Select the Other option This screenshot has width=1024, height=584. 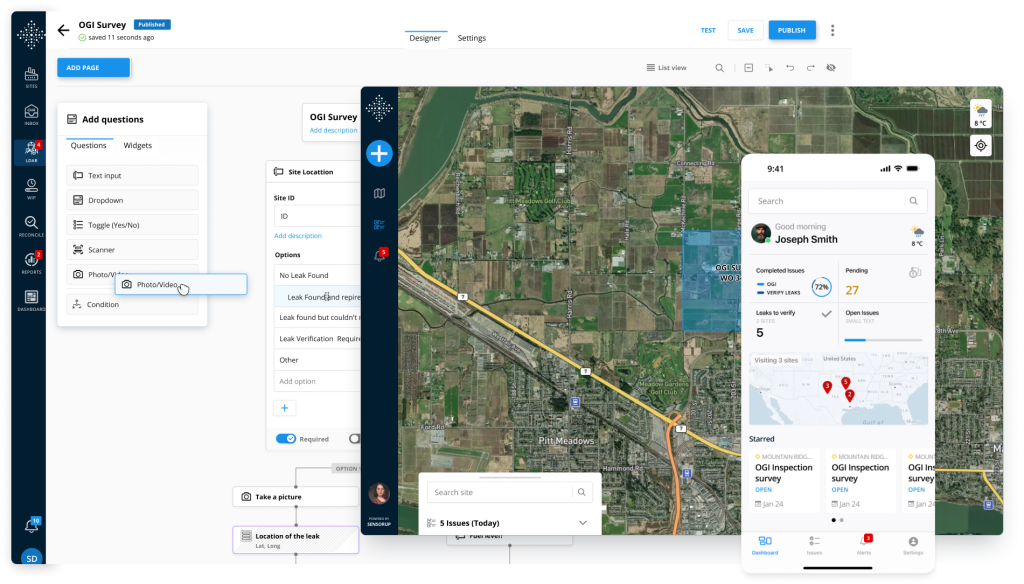point(317,360)
